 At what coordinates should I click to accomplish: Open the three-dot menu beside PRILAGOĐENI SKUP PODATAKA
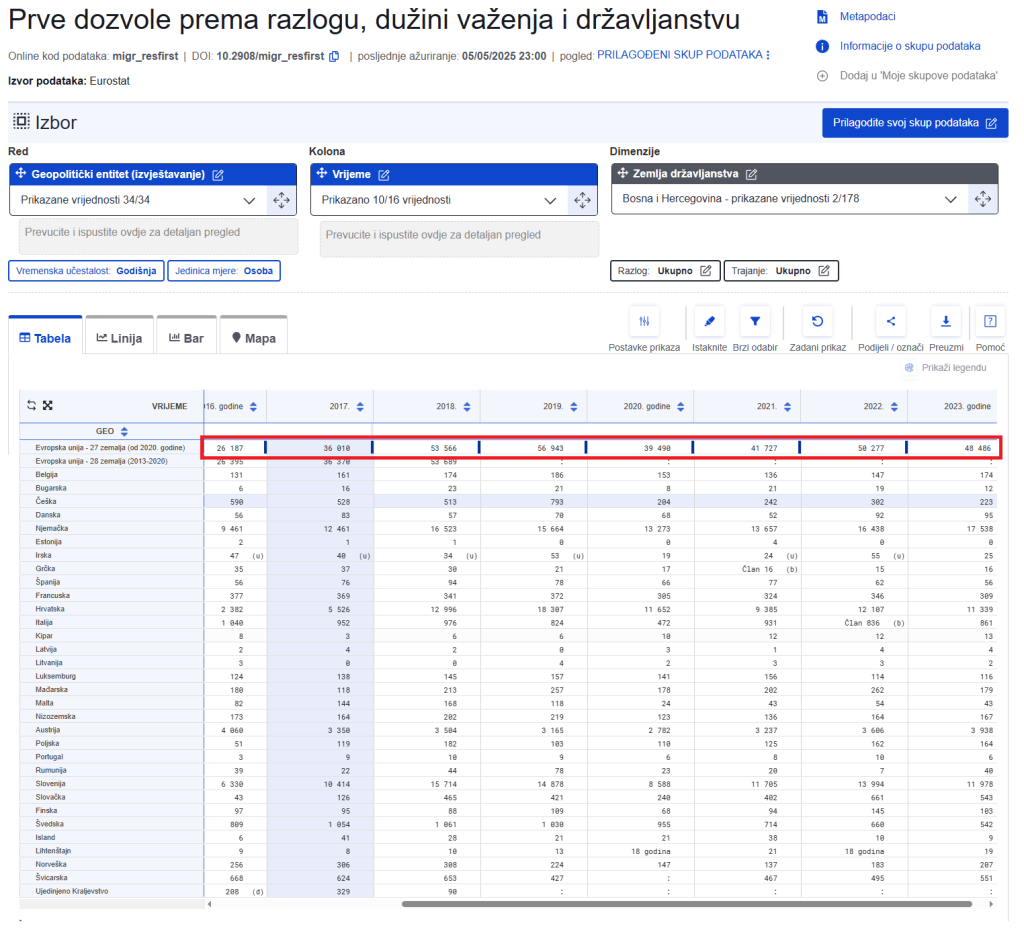[x=768, y=56]
